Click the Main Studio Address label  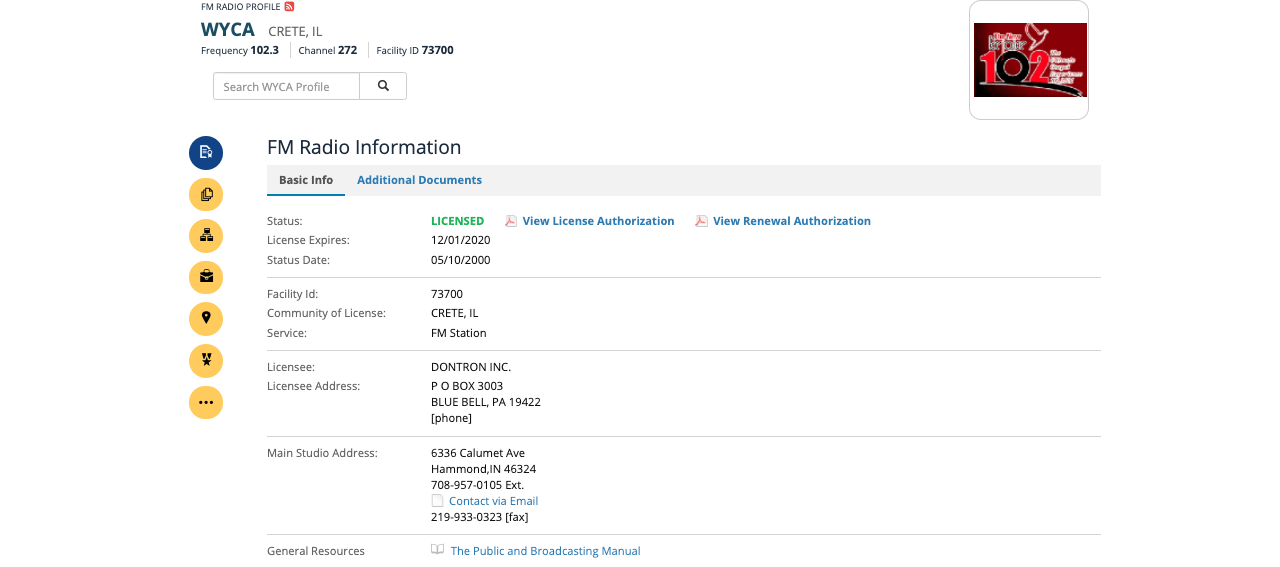click(x=322, y=453)
